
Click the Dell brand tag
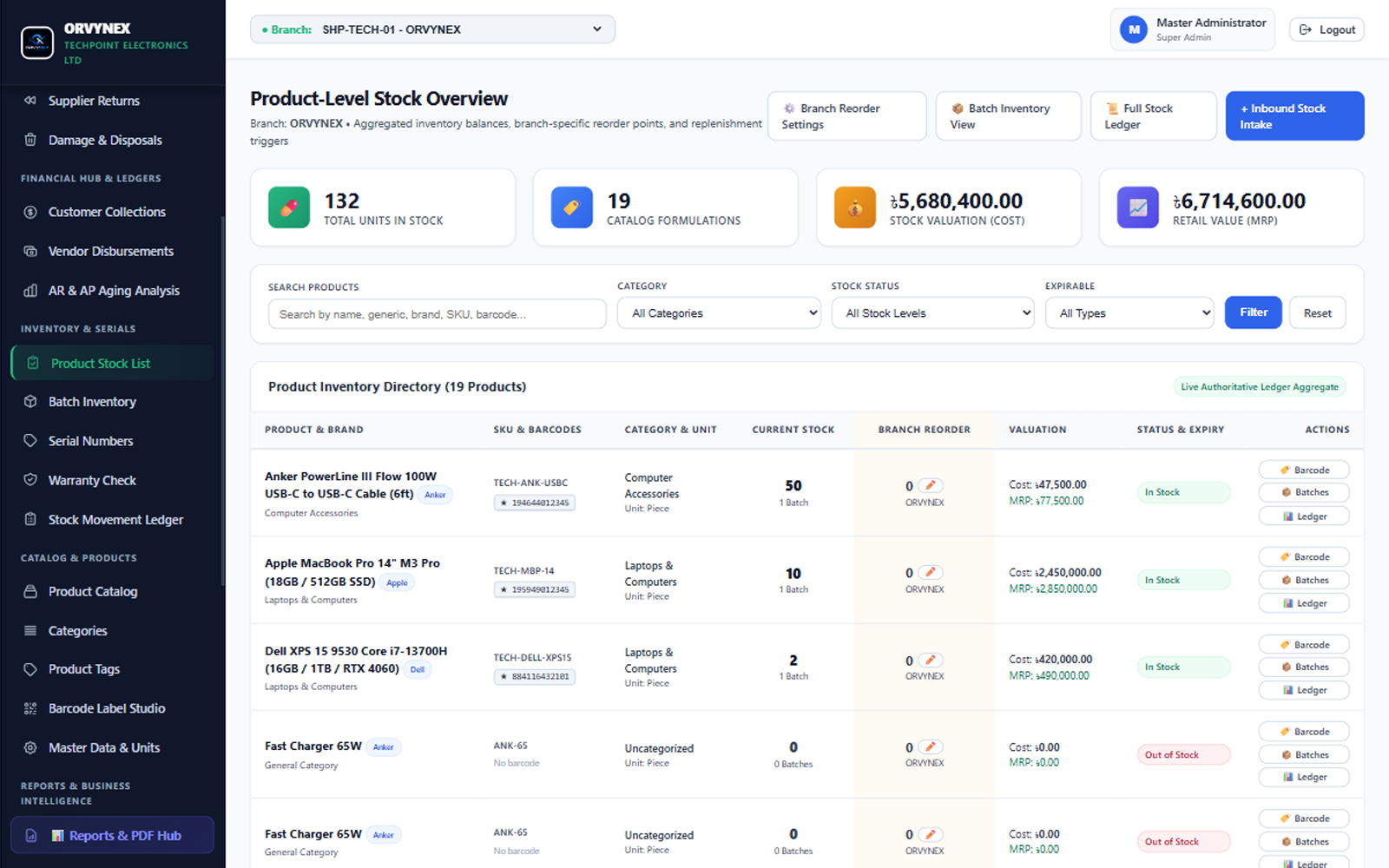coord(418,669)
